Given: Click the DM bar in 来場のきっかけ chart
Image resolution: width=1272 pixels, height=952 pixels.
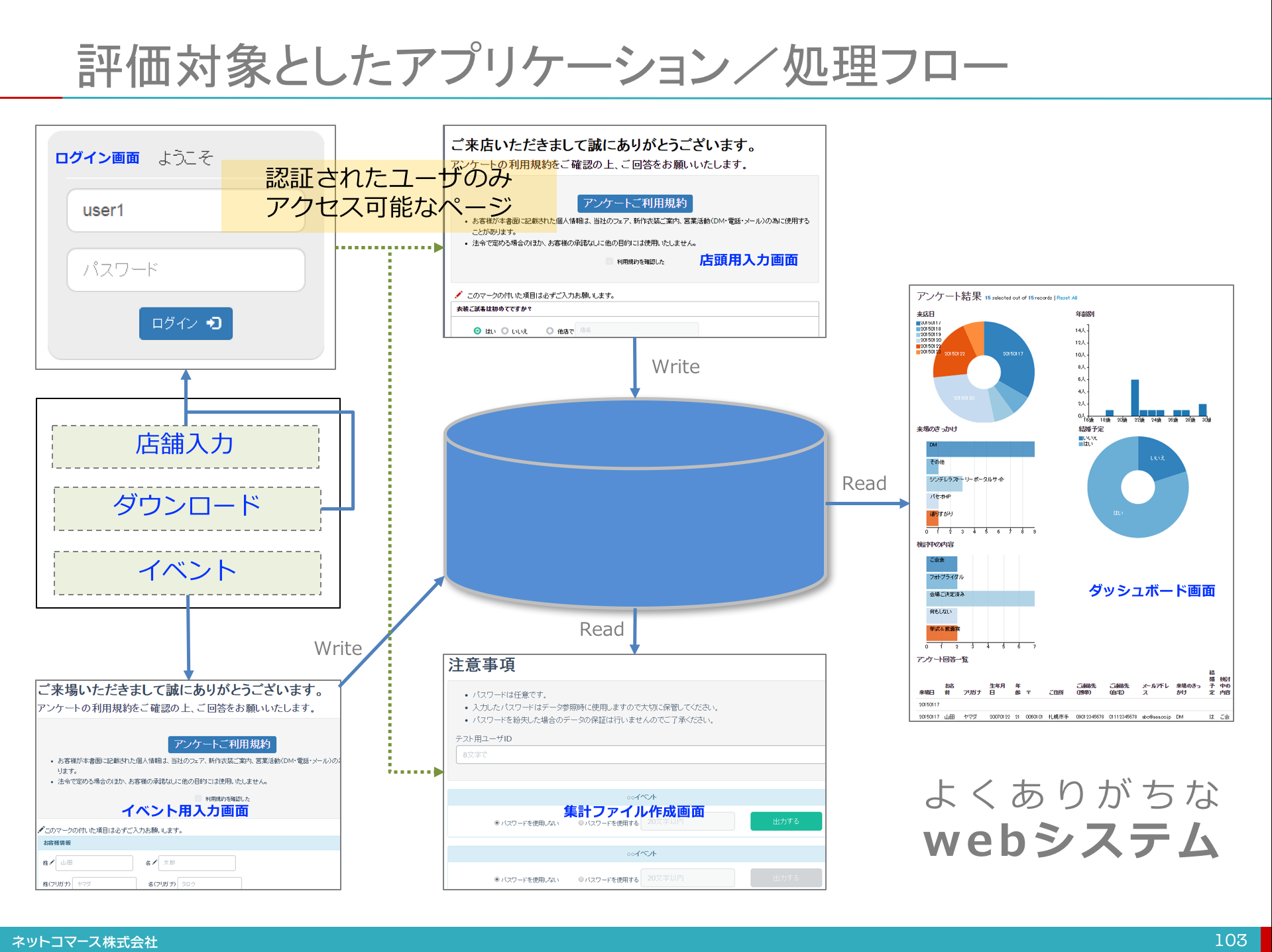Looking at the screenshot, I should click(980, 449).
